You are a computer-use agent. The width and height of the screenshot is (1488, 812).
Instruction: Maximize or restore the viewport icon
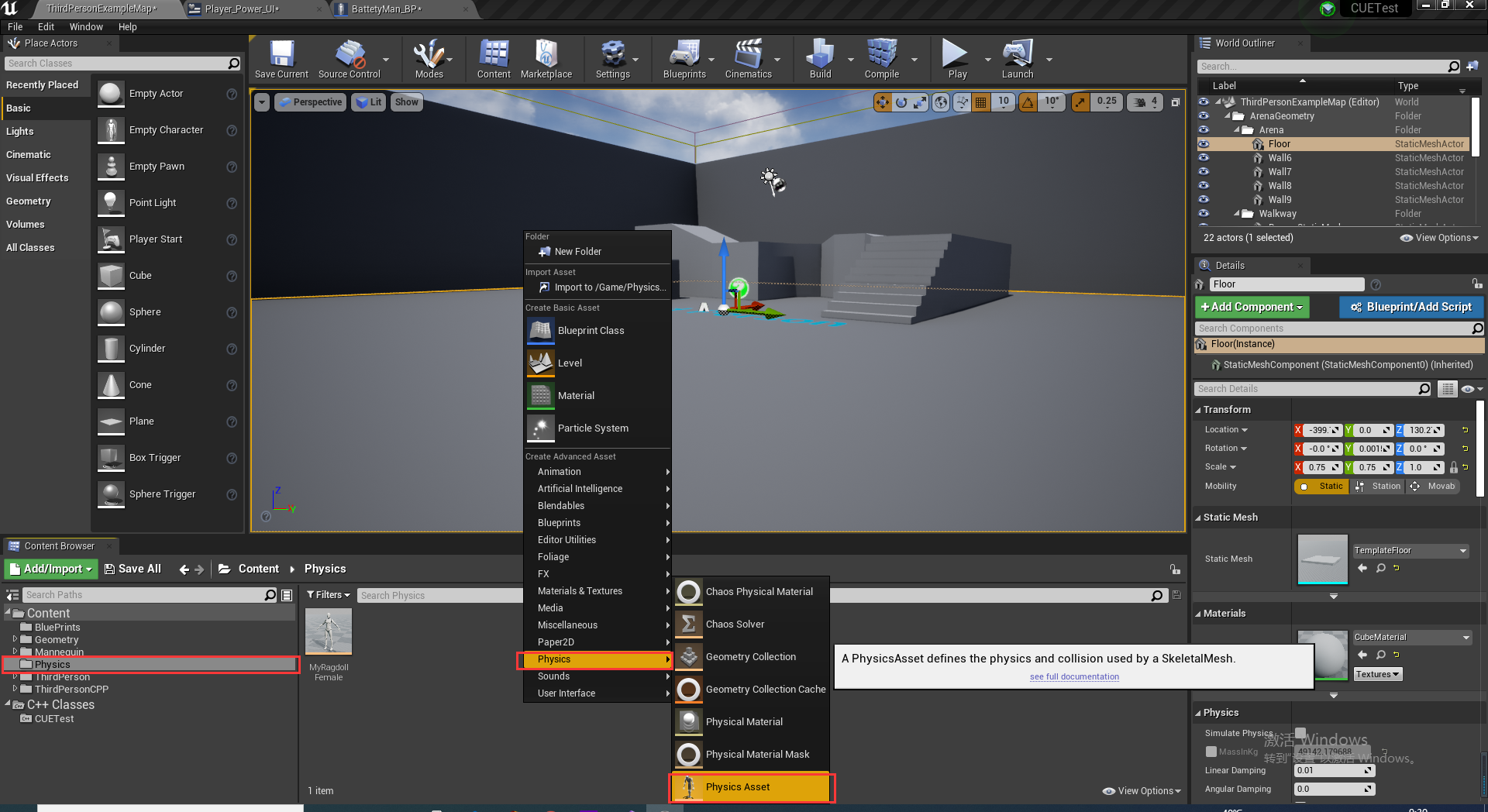tap(1175, 102)
